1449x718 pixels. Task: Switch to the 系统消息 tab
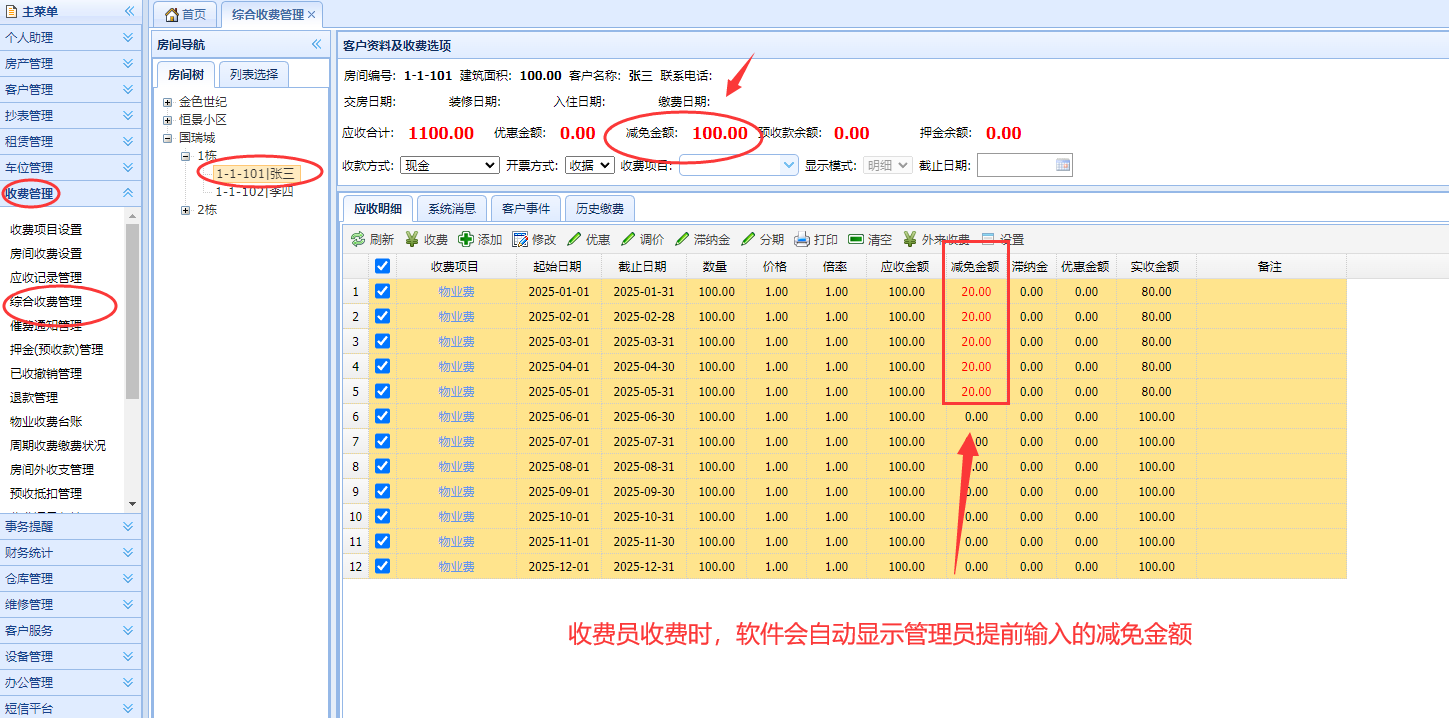[x=452, y=209]
